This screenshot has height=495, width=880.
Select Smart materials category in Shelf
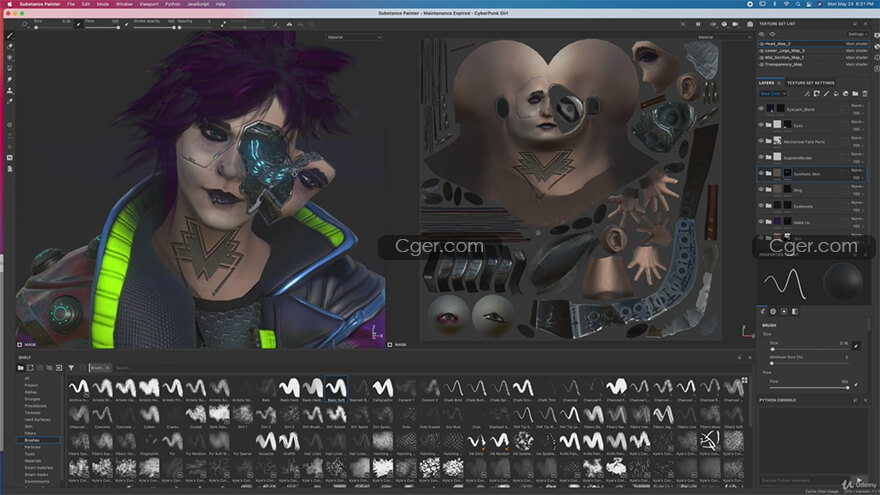pyautogui.click(x=39, y=468)
